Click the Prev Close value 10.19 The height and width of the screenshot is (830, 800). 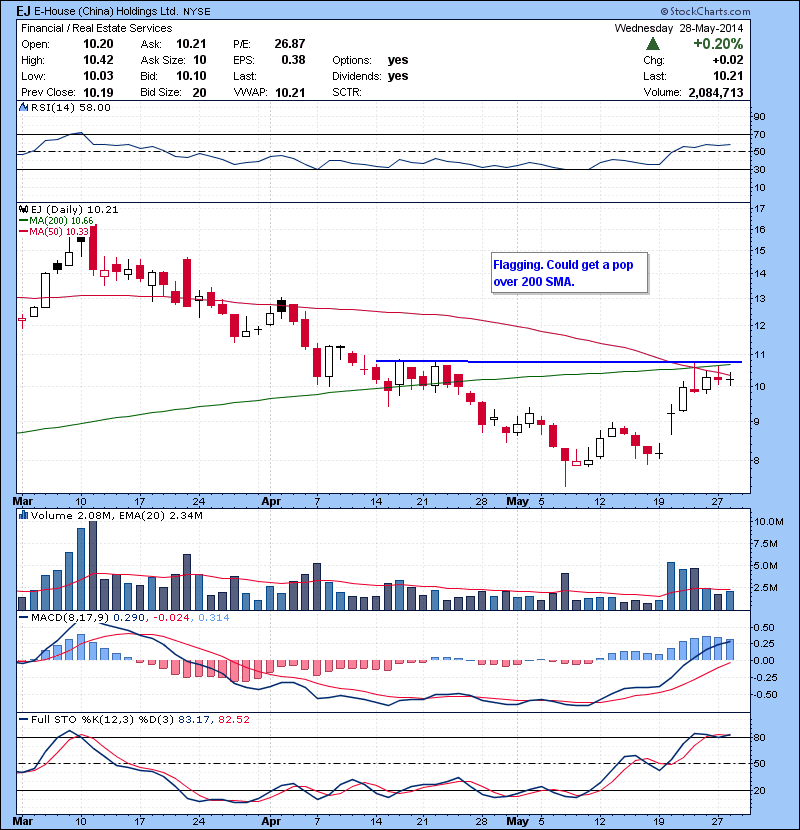click(x=98, y=93)
